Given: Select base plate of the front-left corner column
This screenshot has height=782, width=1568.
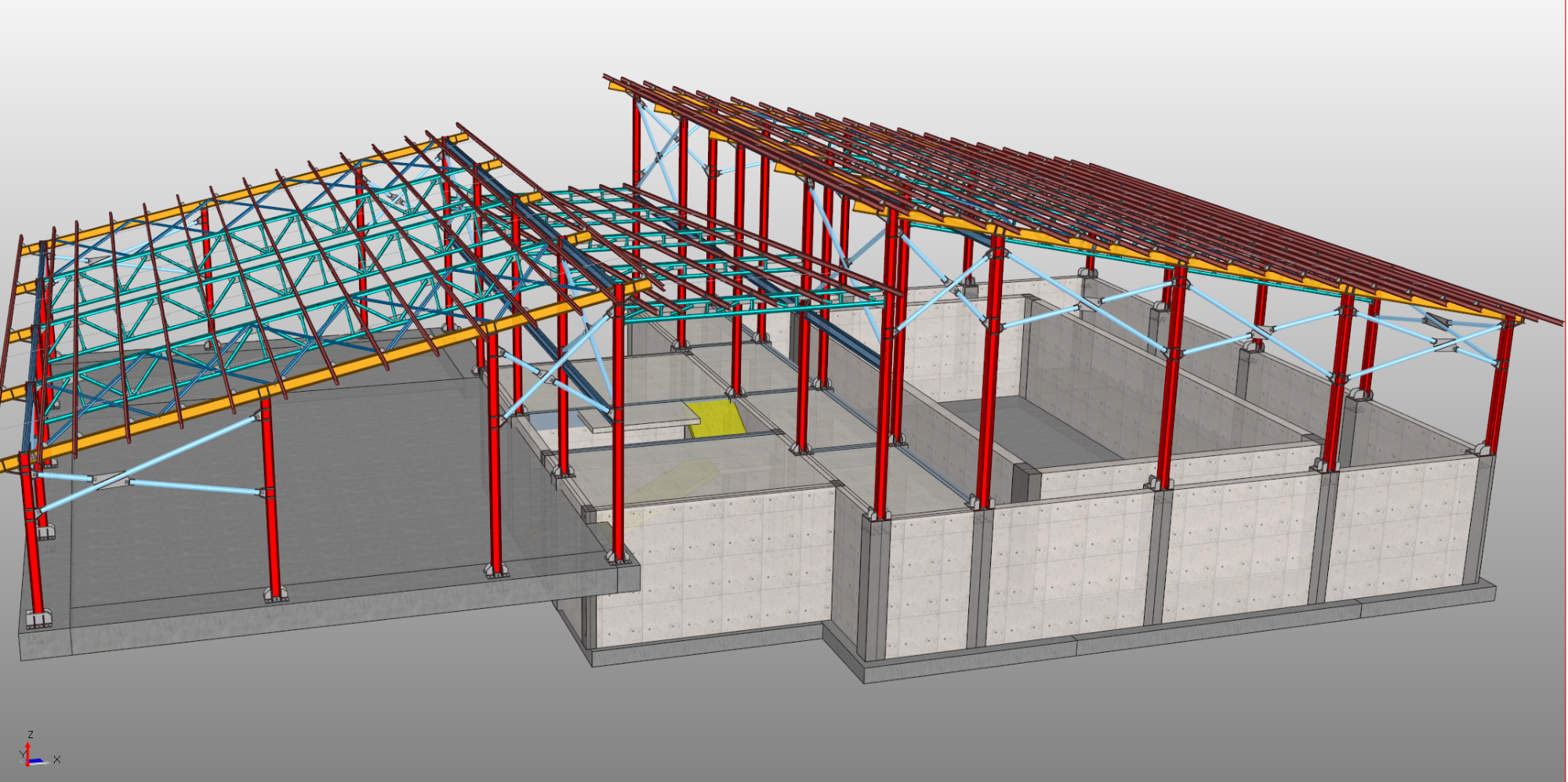Looking at the screenshot, I should click(37, 620).
